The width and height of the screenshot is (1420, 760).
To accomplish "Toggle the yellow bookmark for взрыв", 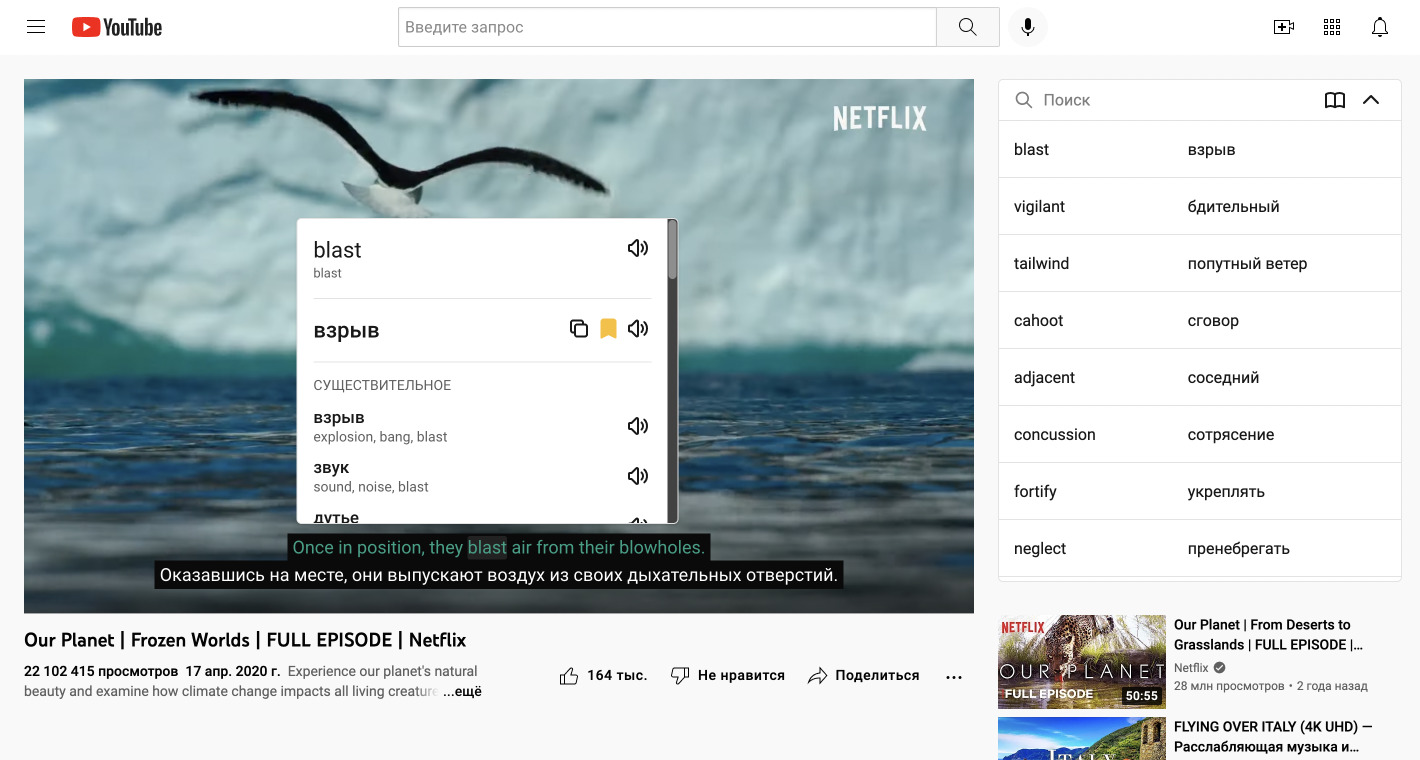I will (x=608, y=329).
